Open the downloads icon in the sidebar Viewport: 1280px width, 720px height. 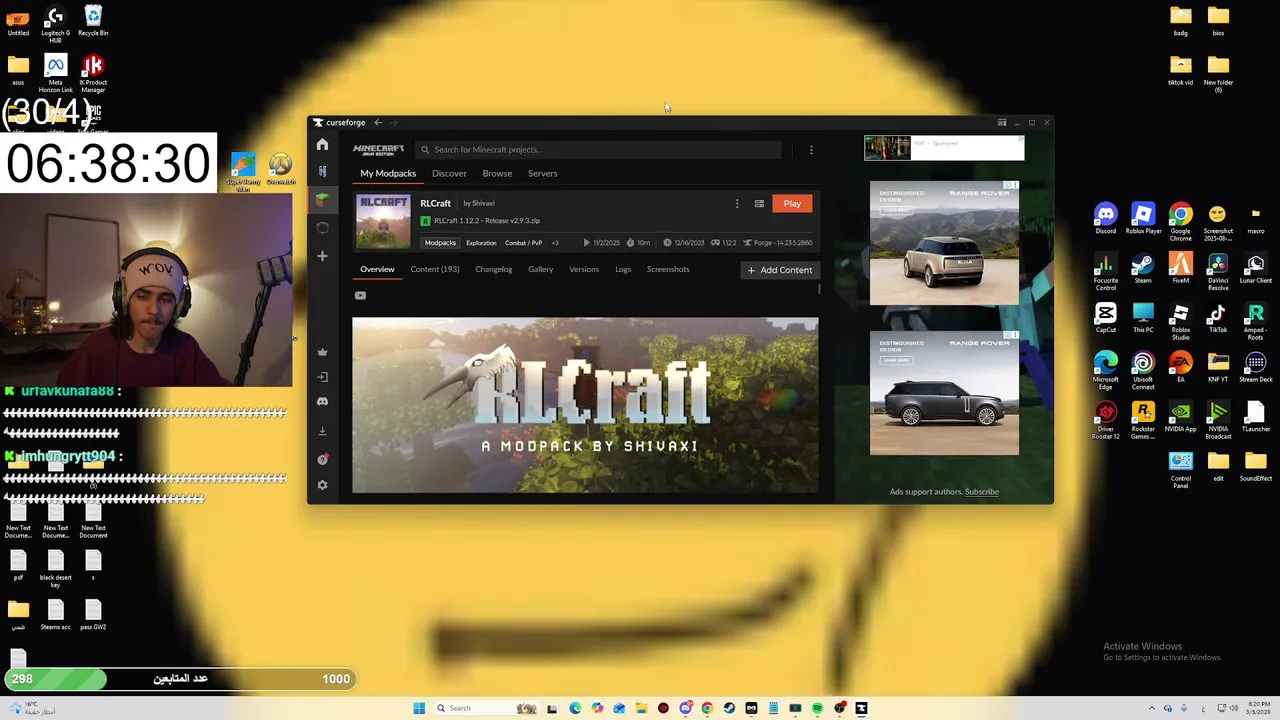322,431
